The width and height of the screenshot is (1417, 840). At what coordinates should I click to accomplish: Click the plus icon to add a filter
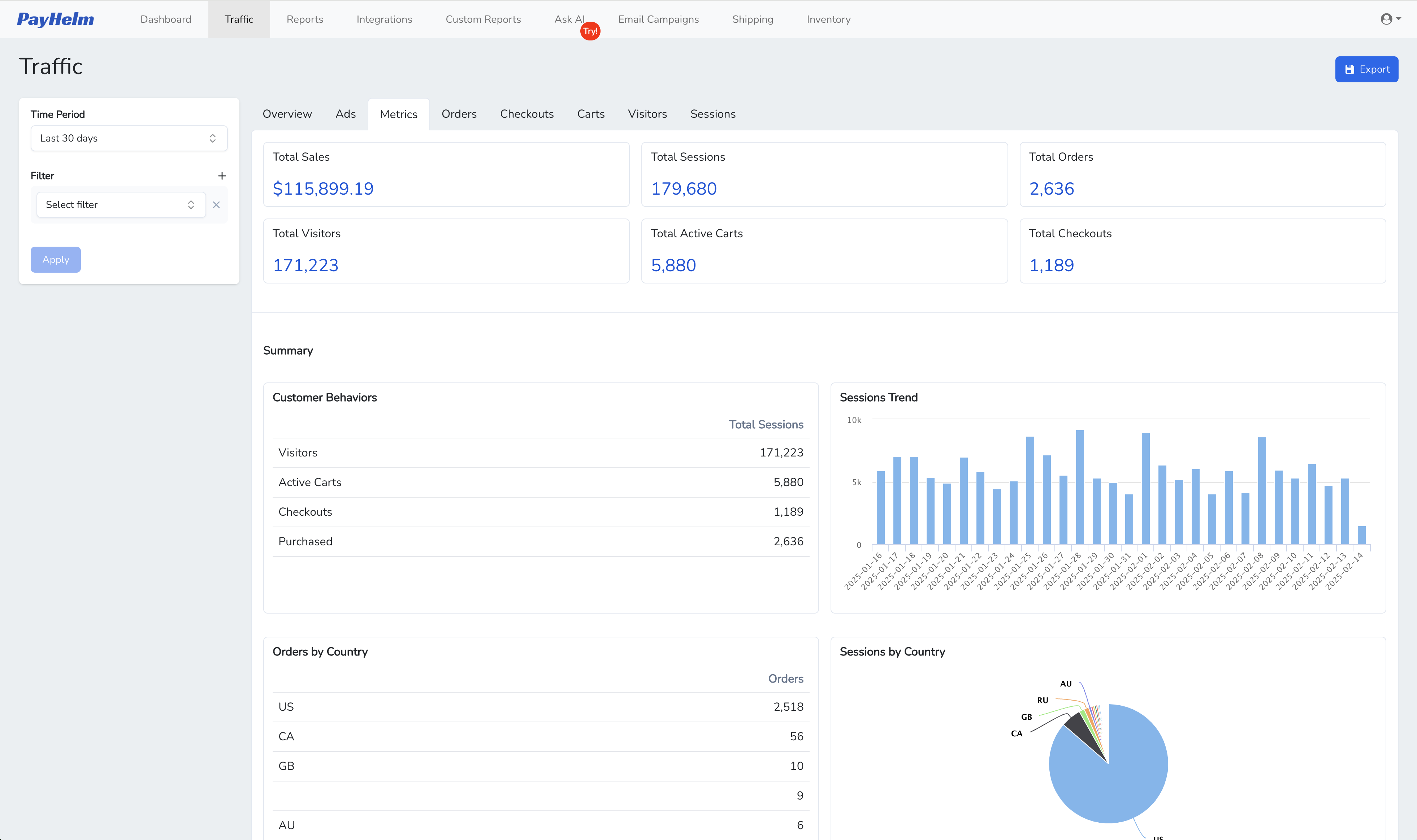tap(222, 176)
